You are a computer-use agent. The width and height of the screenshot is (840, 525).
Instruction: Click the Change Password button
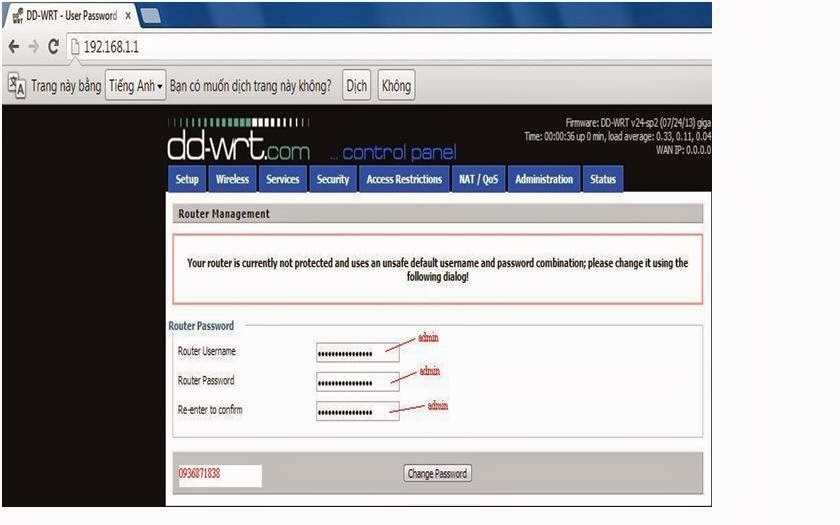click(x=437, y=474)
